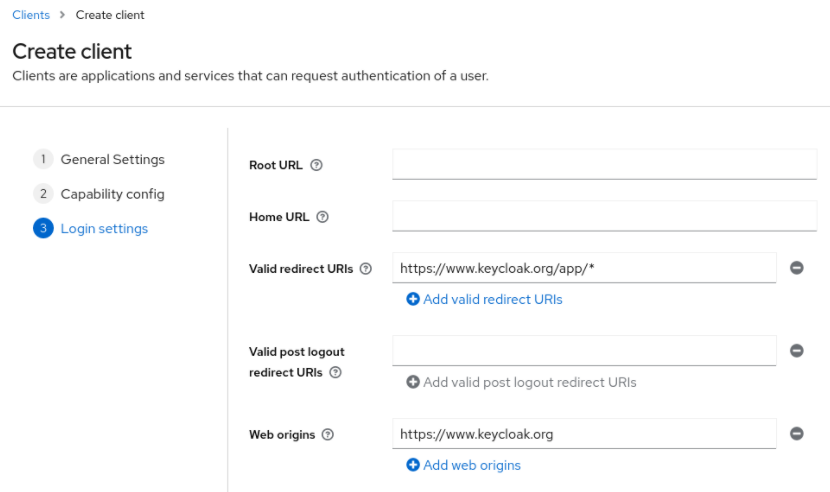Screen dimensions: 830x492
Task: Show help for Valid post logout redirect URIs
Action: [x=335, y=372]
